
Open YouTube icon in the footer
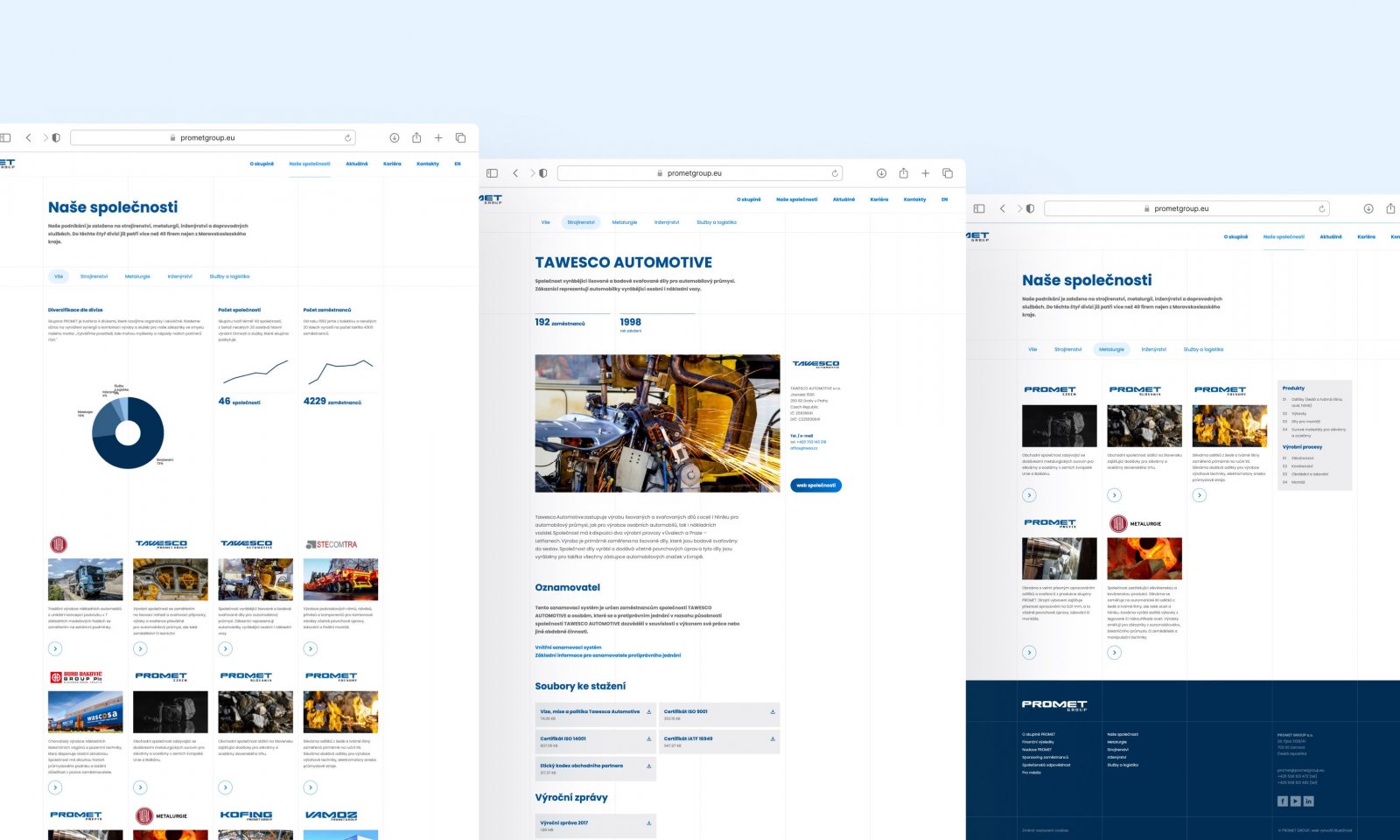(x=1296, y=801)
